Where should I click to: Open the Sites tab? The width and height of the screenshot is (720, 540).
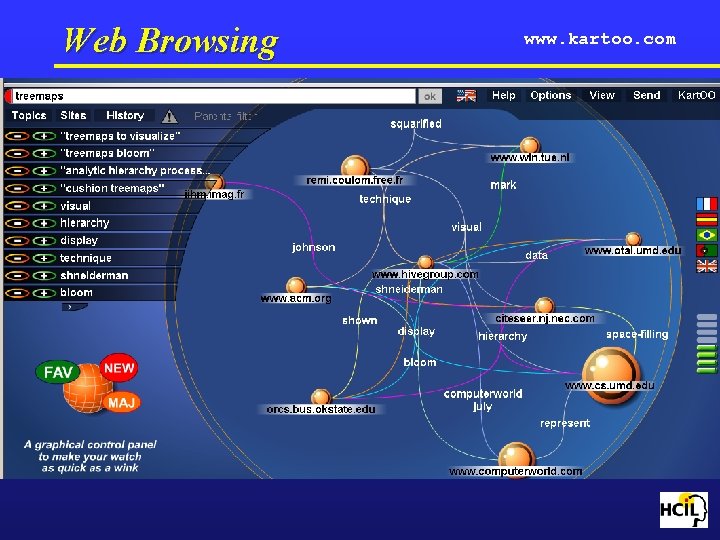click(x=73, y=115)
